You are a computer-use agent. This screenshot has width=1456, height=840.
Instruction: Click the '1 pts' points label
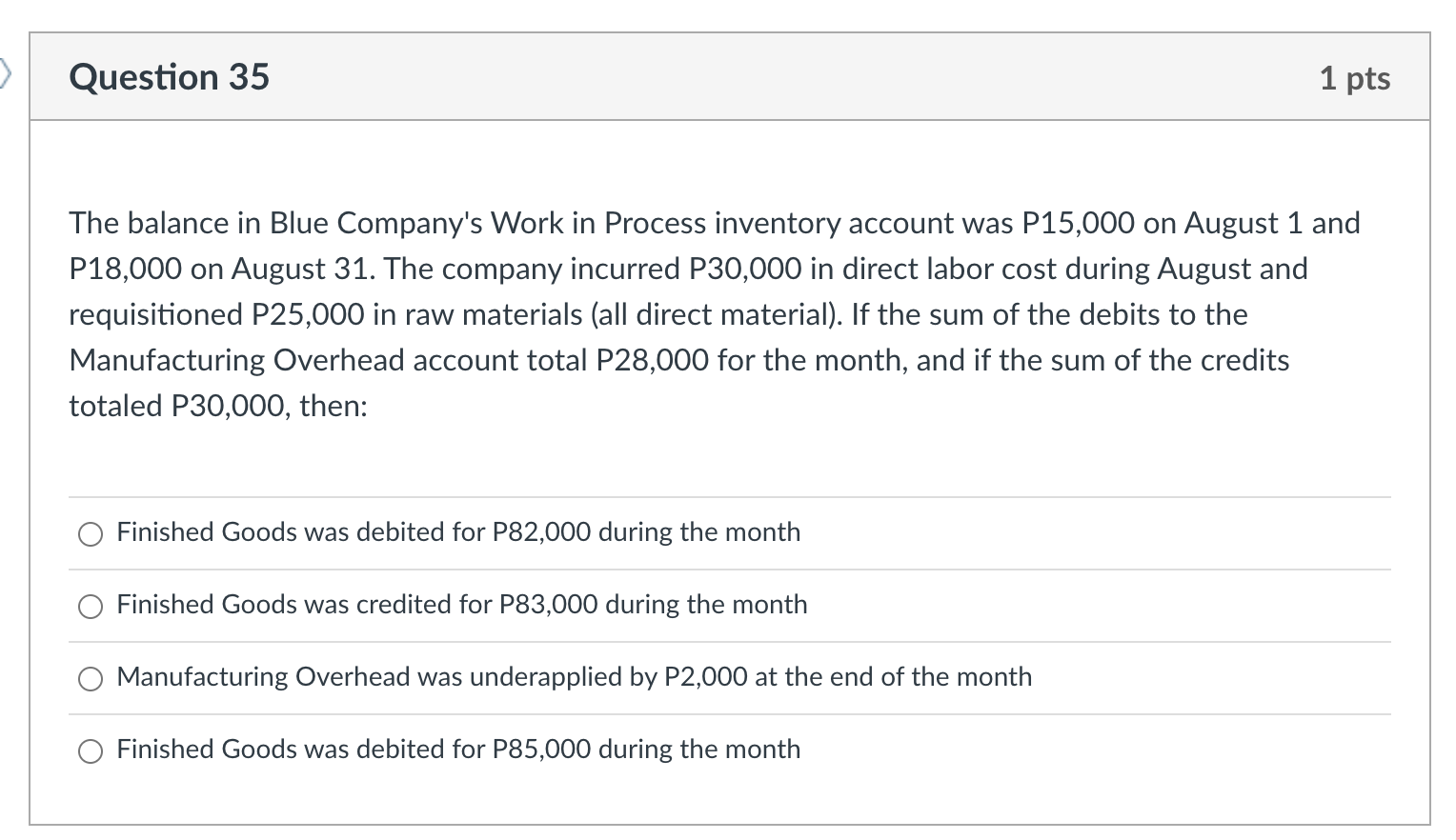[1354, 78]
